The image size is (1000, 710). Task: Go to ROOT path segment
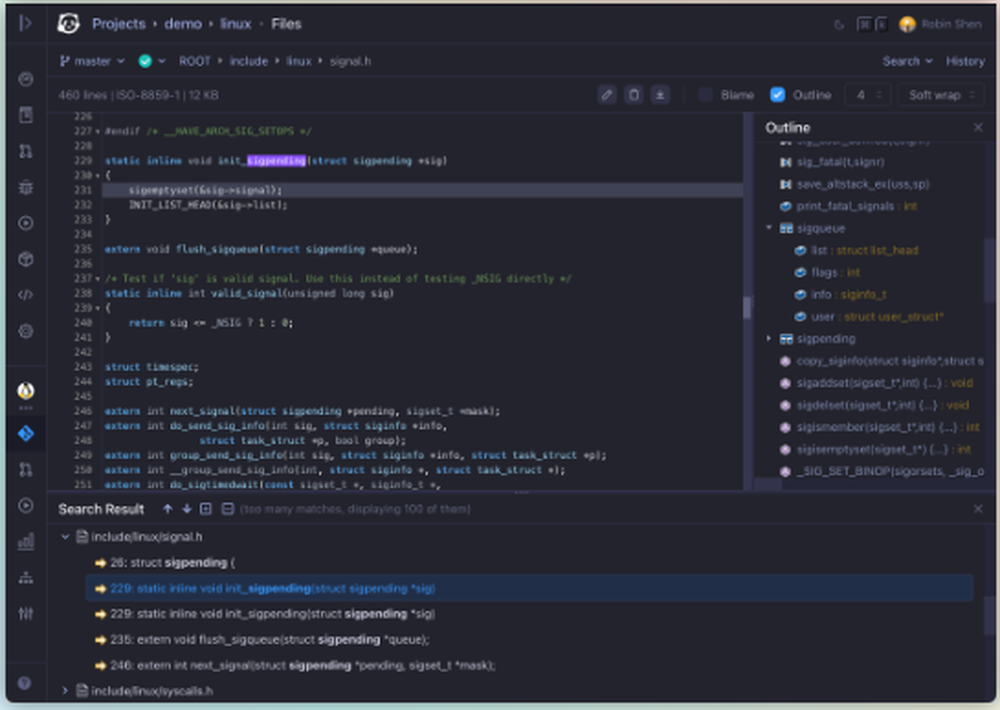(195, 61)
